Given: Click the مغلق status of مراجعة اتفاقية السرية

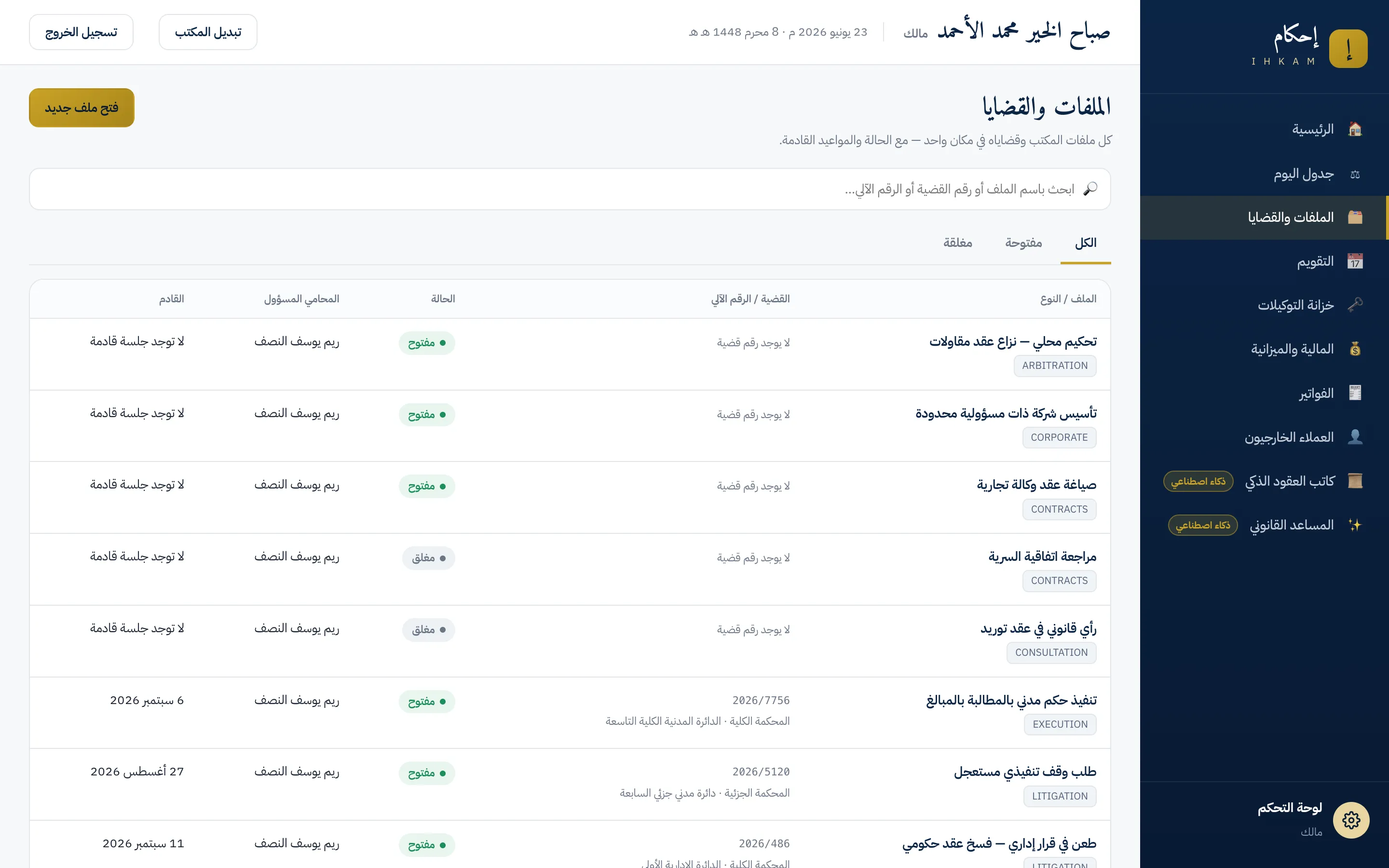Looking at the screenshot, I should pos(428,558).
